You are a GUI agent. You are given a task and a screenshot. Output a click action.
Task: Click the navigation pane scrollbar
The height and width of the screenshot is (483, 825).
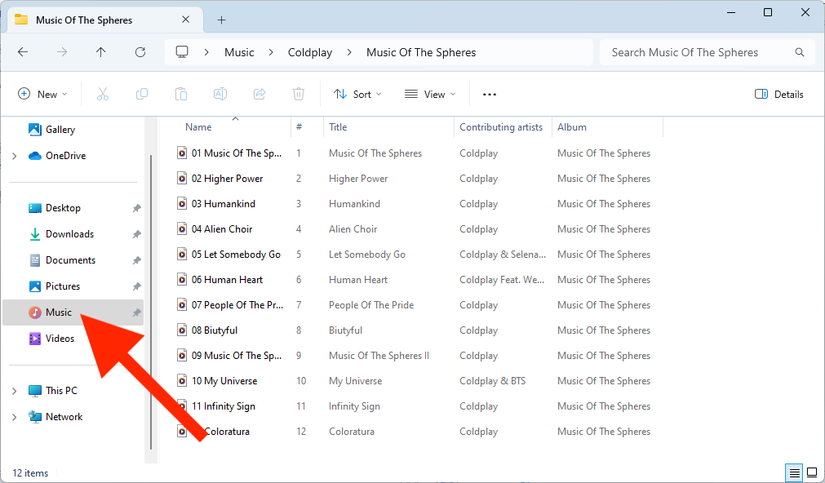pos(151,301)
